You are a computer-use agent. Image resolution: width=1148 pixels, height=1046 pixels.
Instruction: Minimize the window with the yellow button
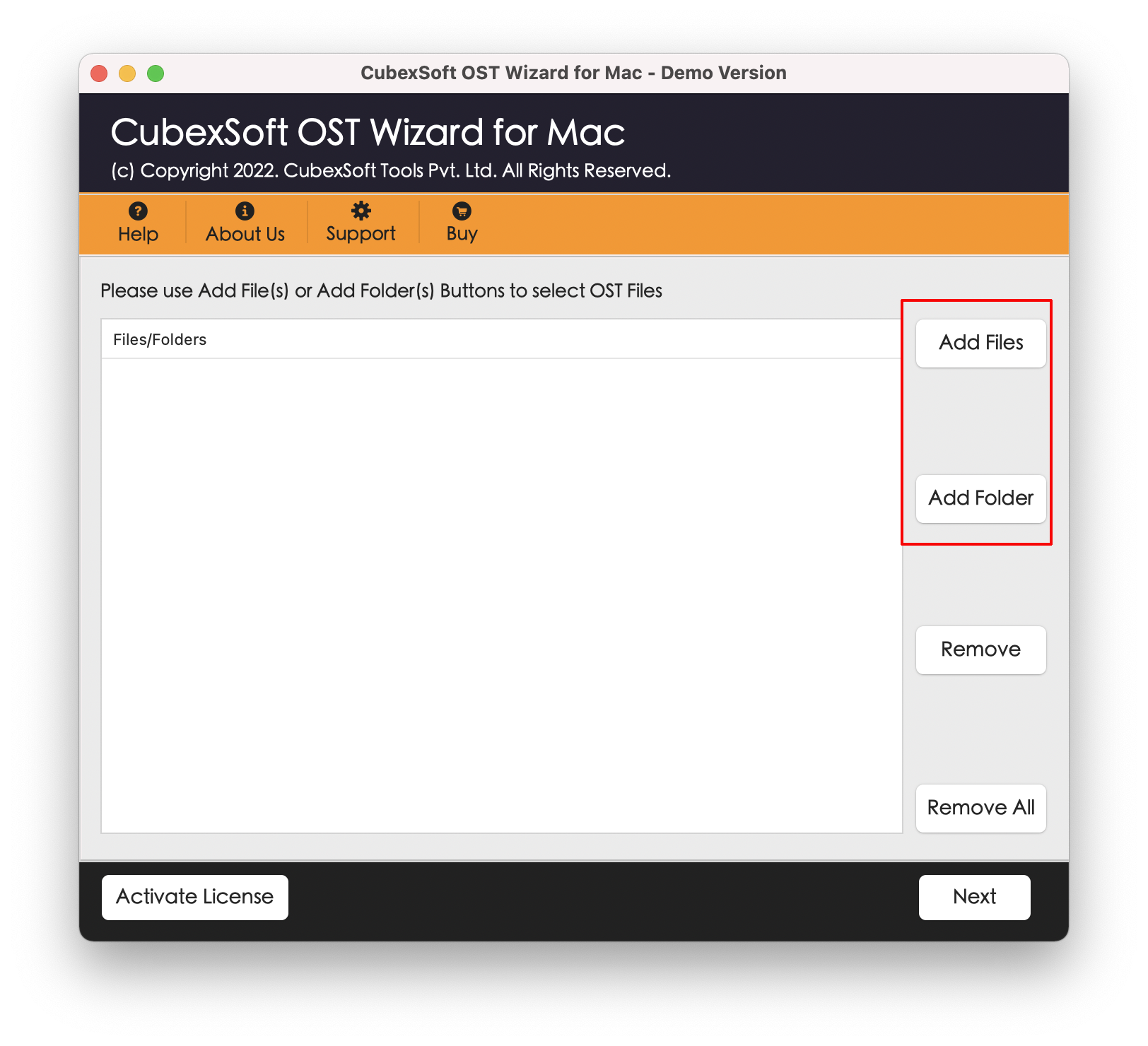[127, 74]
